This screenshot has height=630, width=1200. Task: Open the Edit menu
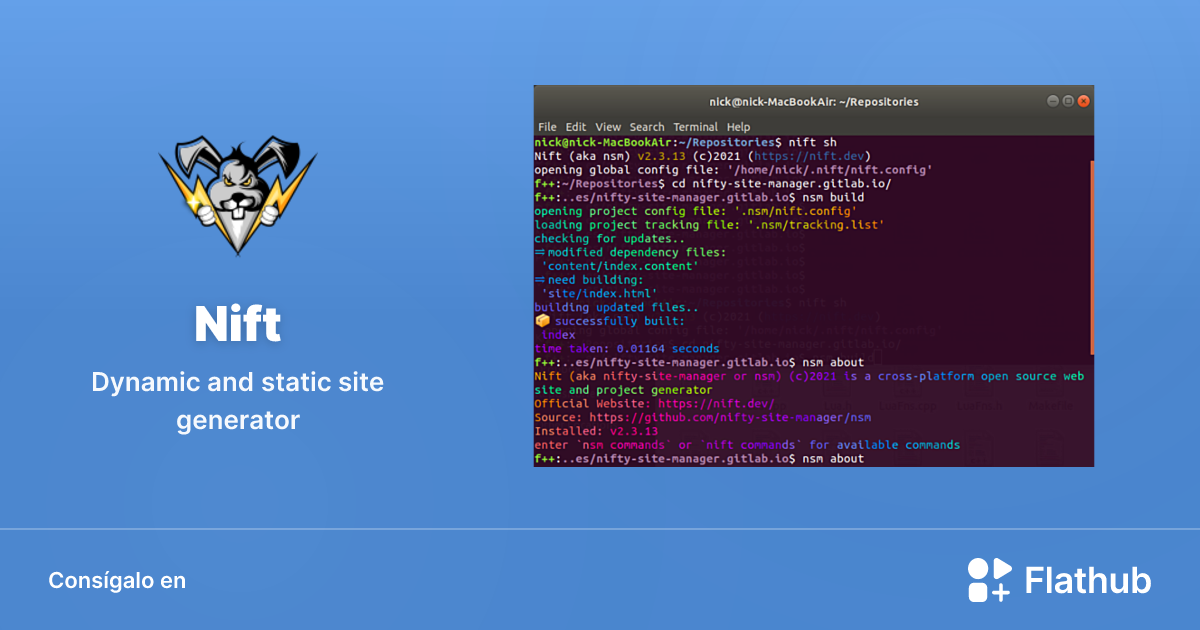point(576,127)
